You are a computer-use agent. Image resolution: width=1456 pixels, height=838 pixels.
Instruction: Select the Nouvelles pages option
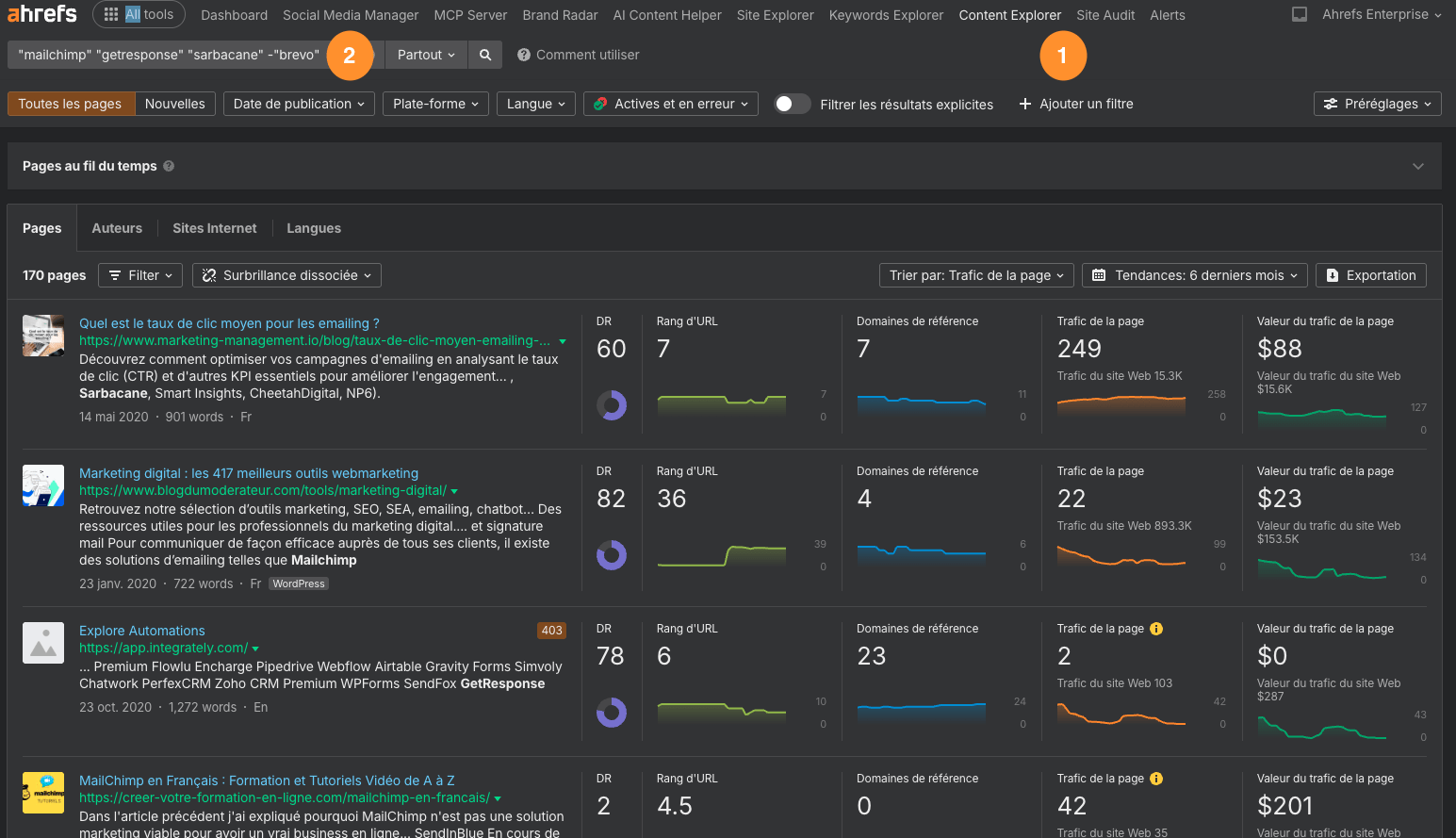point(175,104)
